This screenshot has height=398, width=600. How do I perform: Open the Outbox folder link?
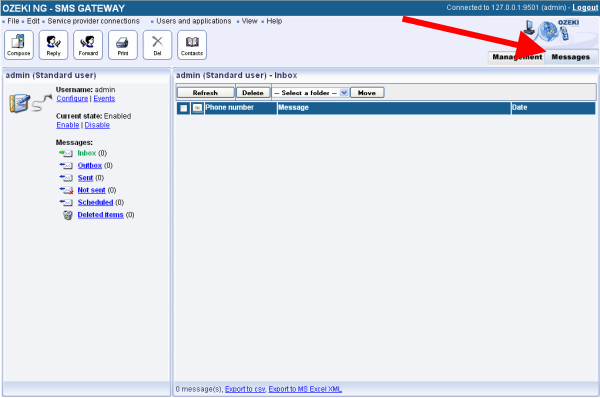pos(90,166)
